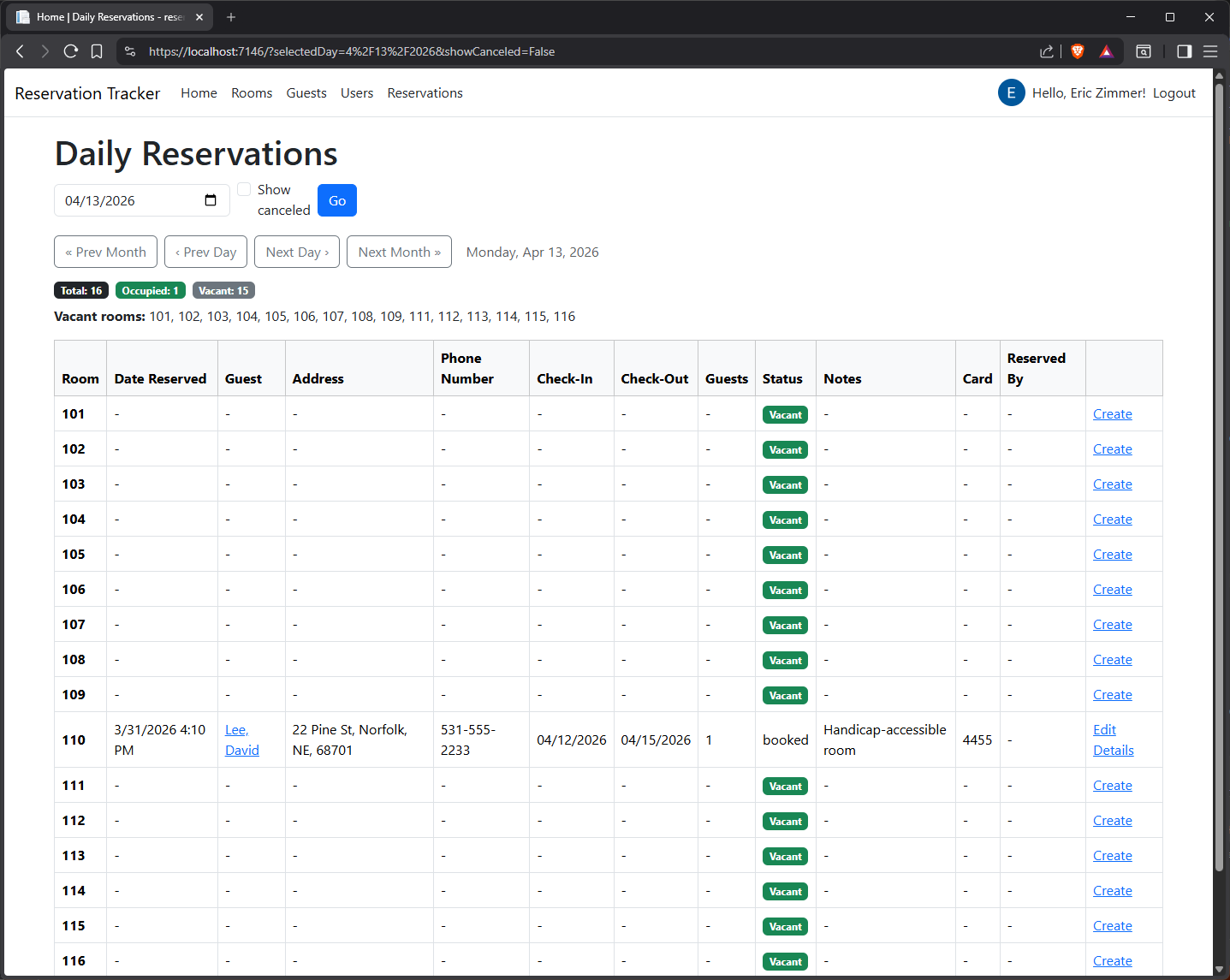Advance to Next Day
1230x980 pixels.
tap(296, 252)
